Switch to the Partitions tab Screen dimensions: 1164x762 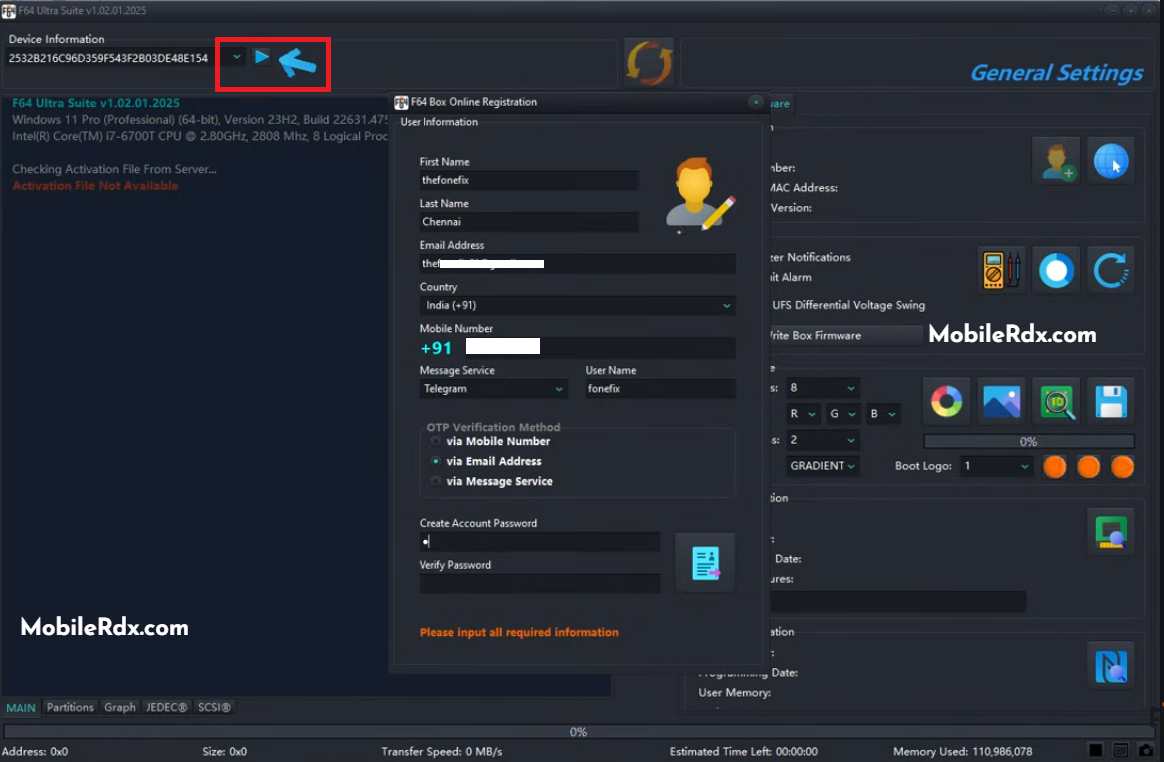coord(71,707)
